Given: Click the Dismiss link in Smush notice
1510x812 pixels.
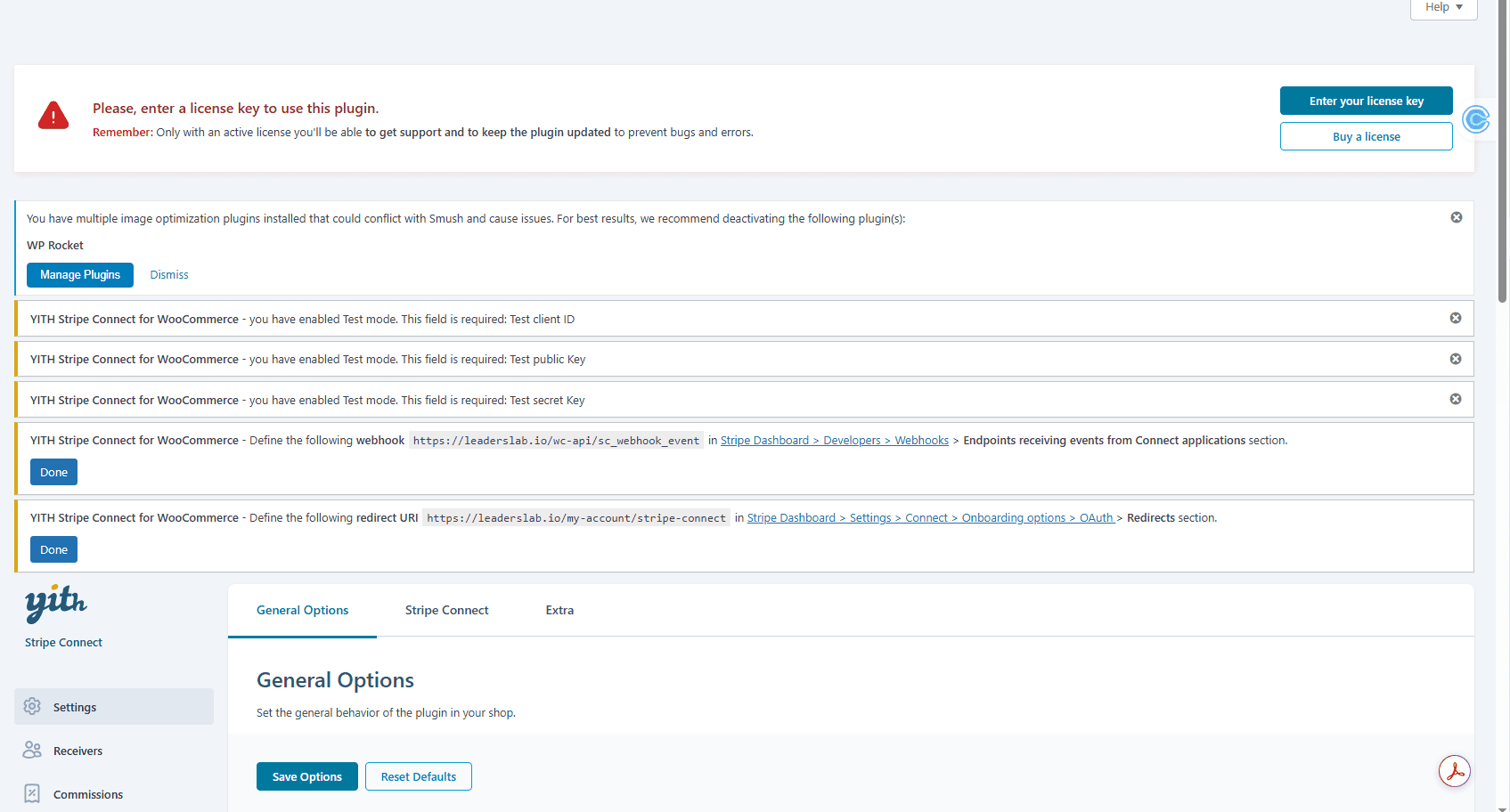Looking at the screenshot, I should [169, 275].
